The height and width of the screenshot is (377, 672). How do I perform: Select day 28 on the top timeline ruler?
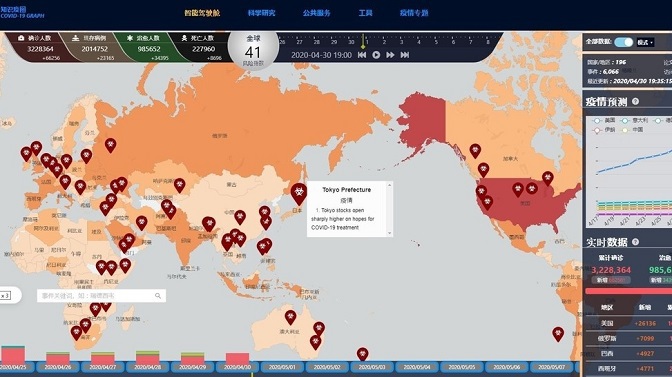(316, 42)
